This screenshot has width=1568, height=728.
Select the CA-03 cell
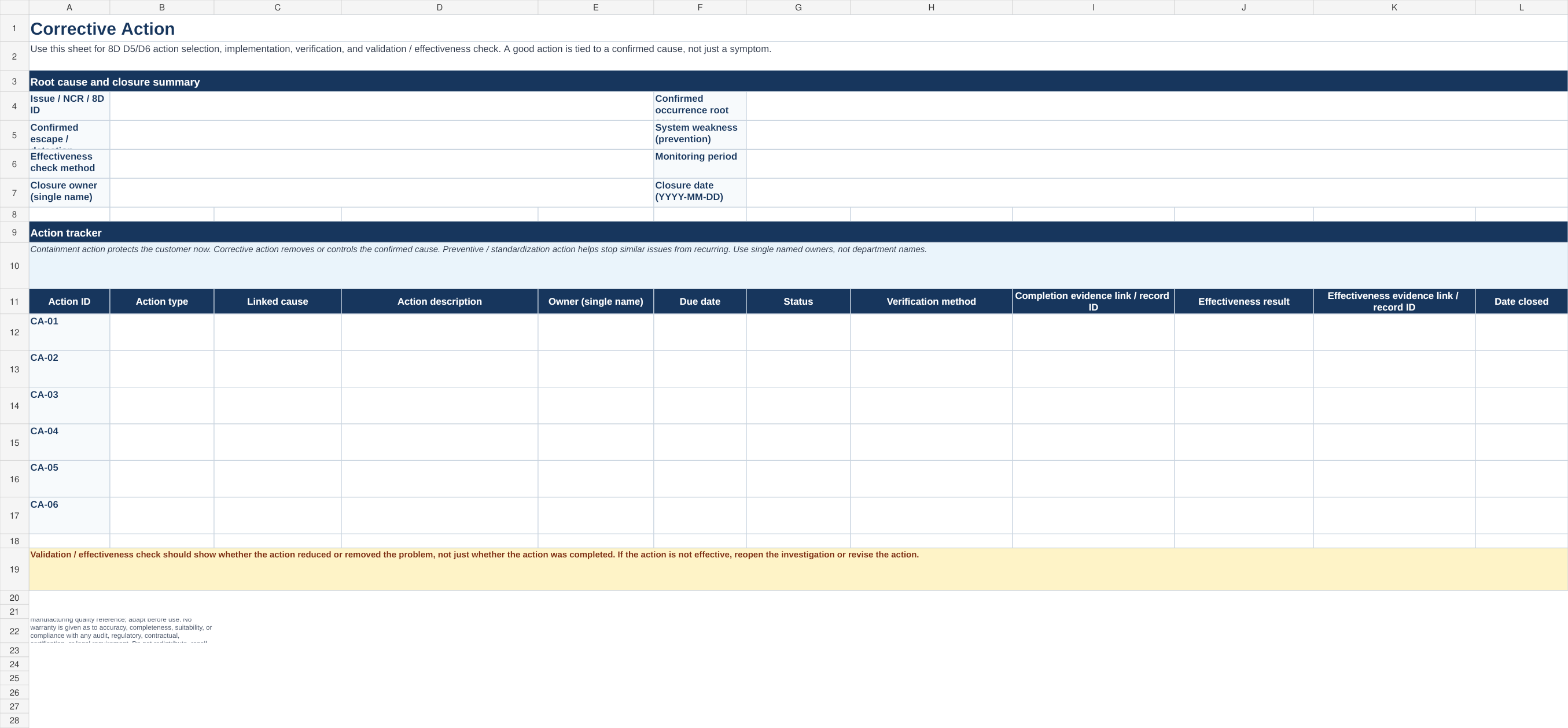pyautogui.click(x=69, y=406)
